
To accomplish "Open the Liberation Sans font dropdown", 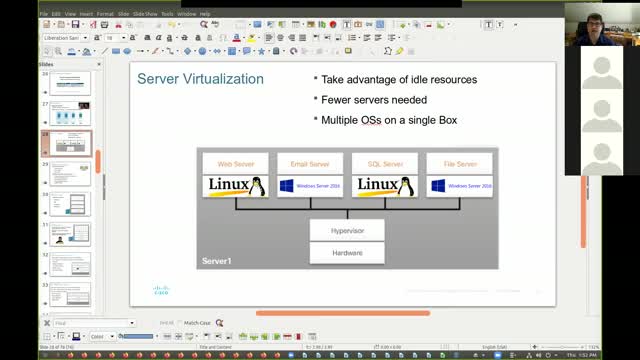I will [x=85, y=38].
